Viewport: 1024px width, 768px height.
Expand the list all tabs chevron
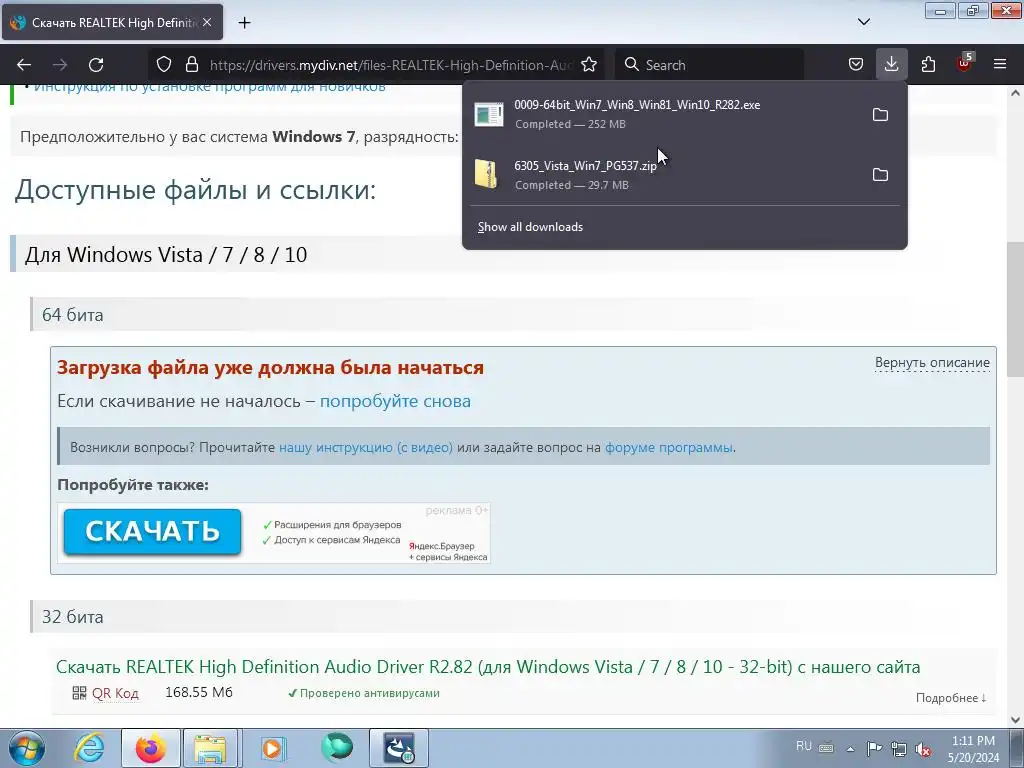click(x=863, y=22)
